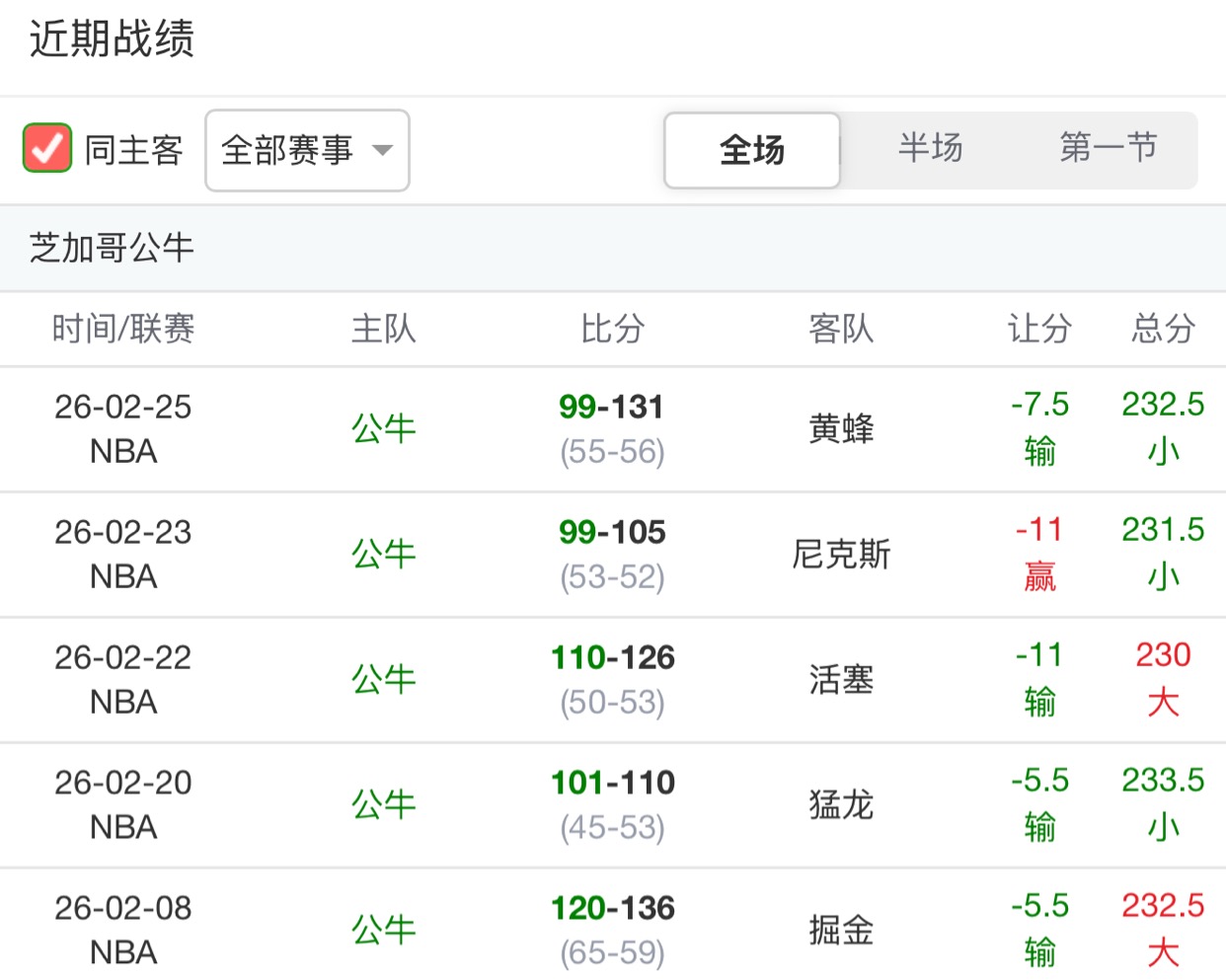The width and height of the screenshot is (1226, 980).
Task: Open the 110-126 score against 活塞
Action: point(612,657)
